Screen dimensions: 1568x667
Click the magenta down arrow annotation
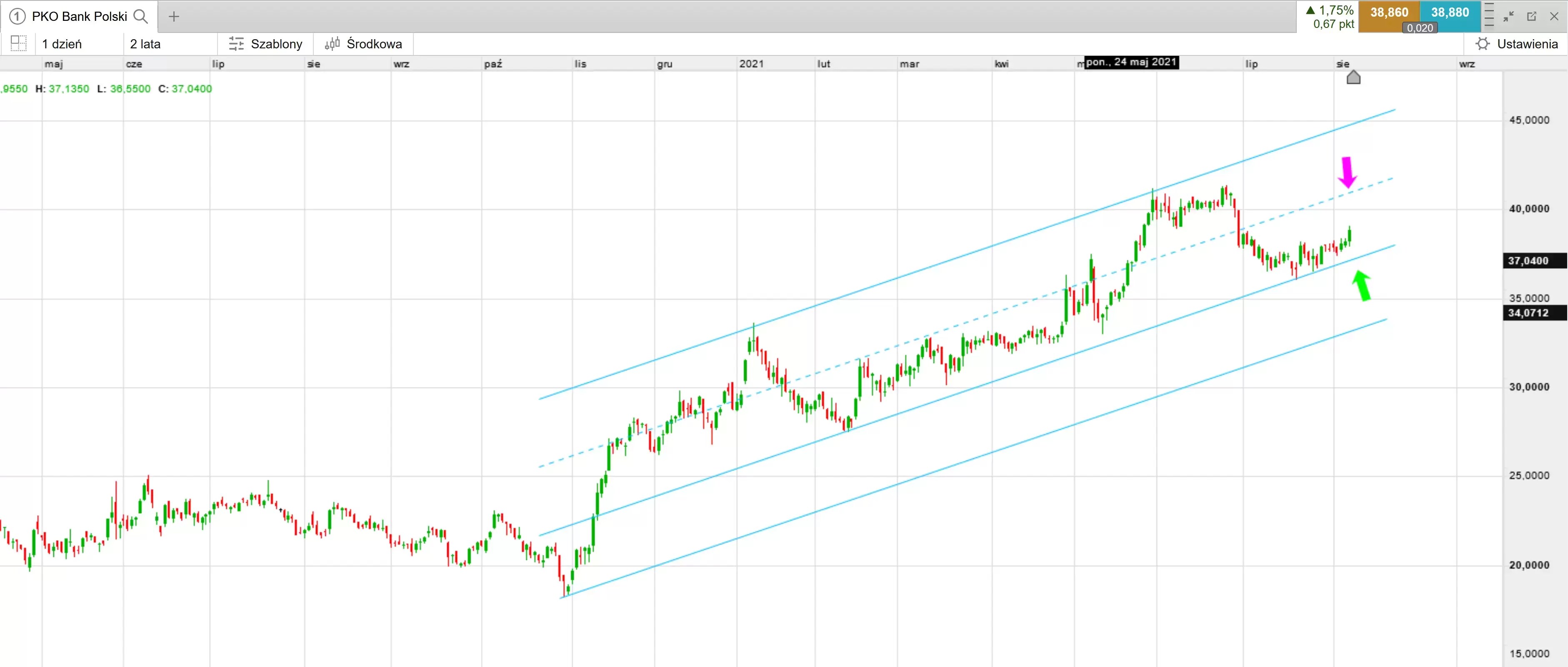coord(1347,173)
